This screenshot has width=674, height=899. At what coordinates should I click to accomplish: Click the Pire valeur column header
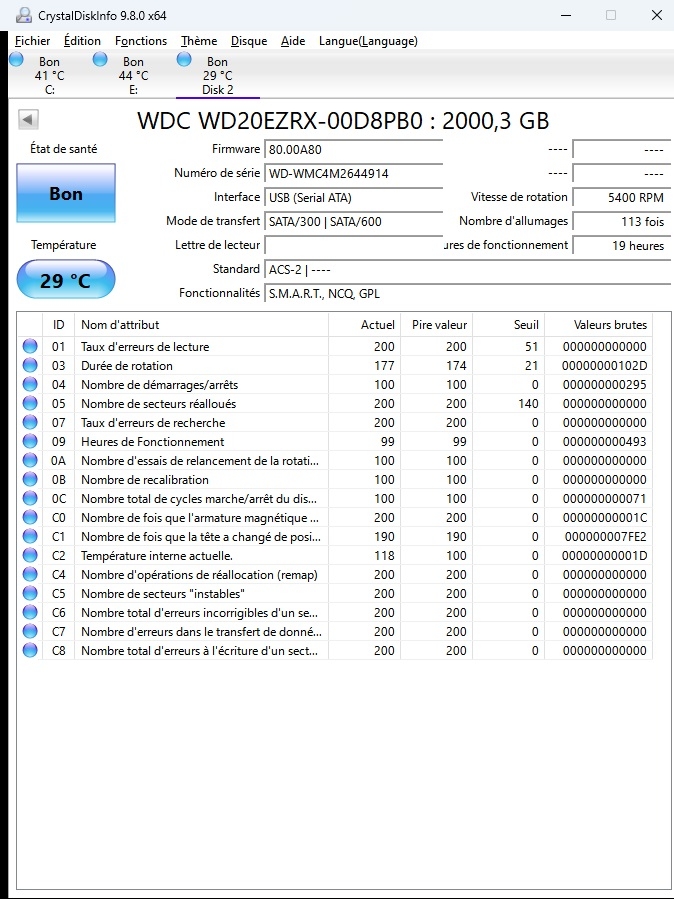click(x=436, y=325)
